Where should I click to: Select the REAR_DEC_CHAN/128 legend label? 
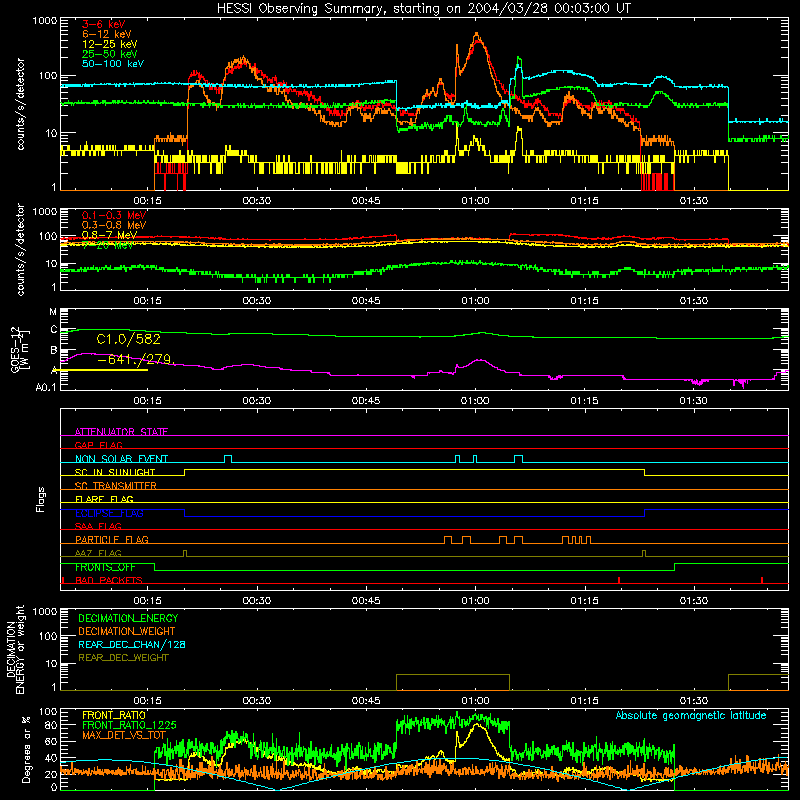click(132, 644)
